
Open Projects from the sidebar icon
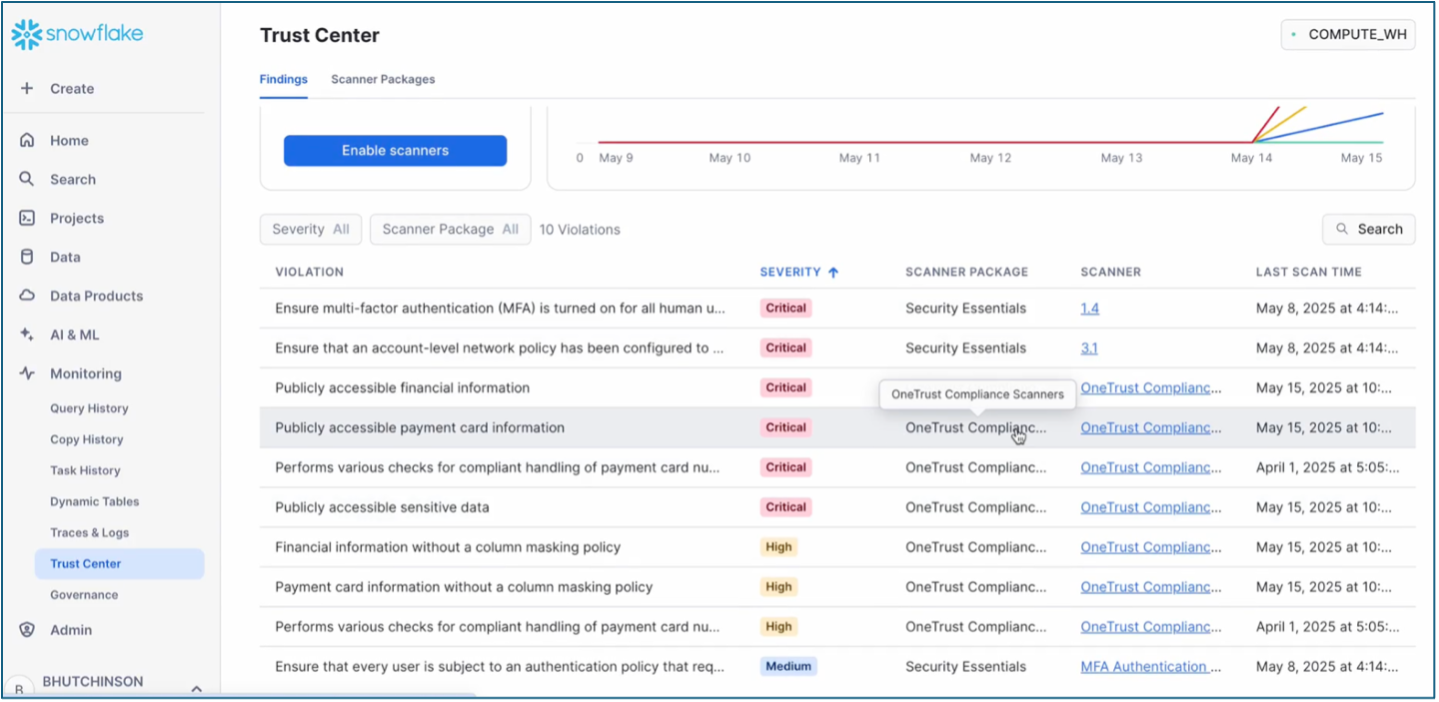tap(26, 218)
